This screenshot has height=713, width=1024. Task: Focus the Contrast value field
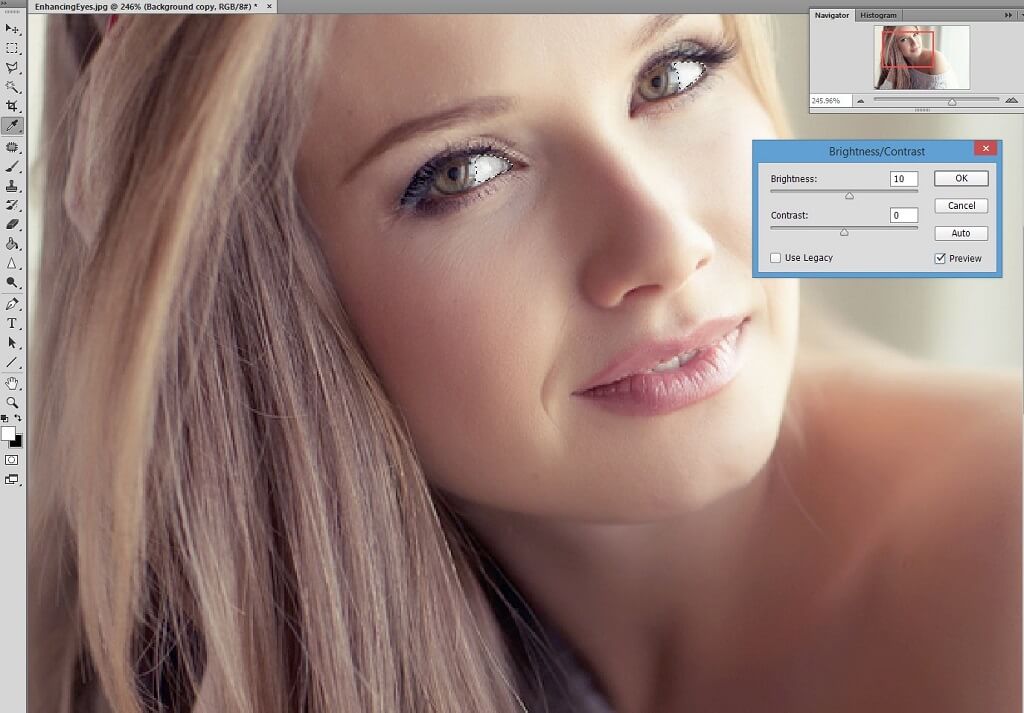tap(904, 215)
